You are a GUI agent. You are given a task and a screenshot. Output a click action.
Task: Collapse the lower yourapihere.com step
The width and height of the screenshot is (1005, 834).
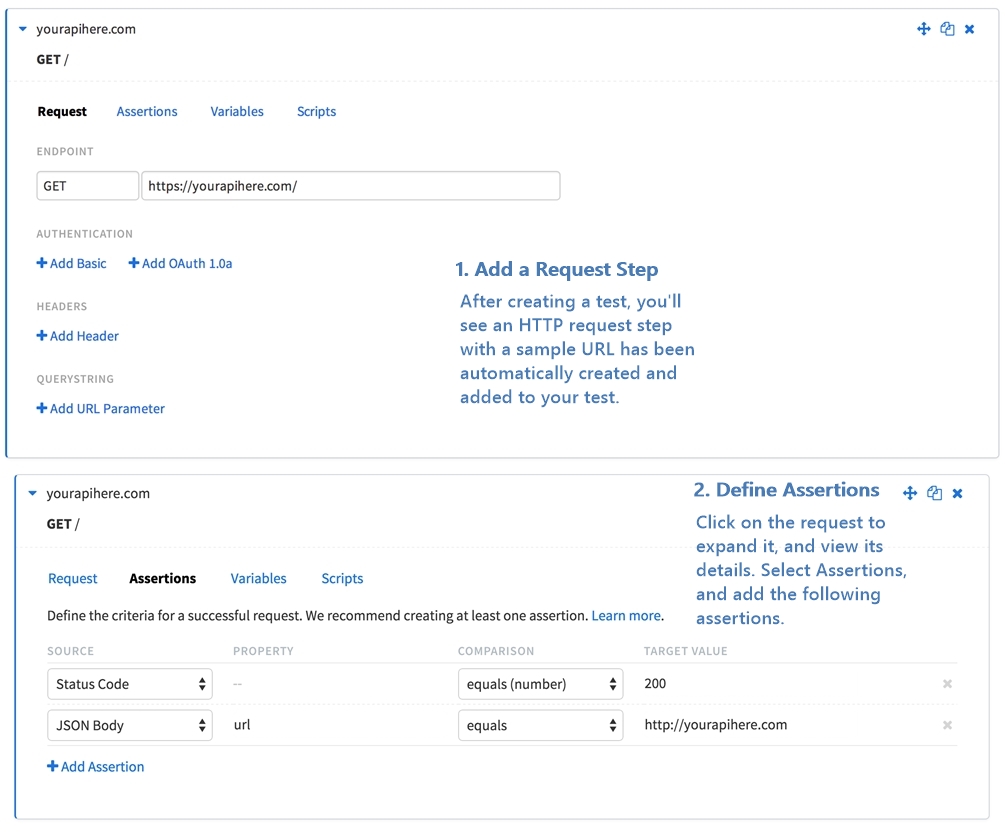33,493
